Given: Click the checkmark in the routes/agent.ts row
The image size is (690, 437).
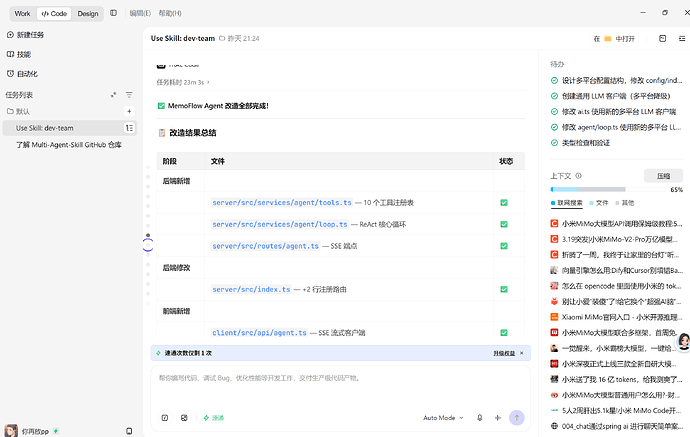Looking at the screenshot, I should pos(504,246).
